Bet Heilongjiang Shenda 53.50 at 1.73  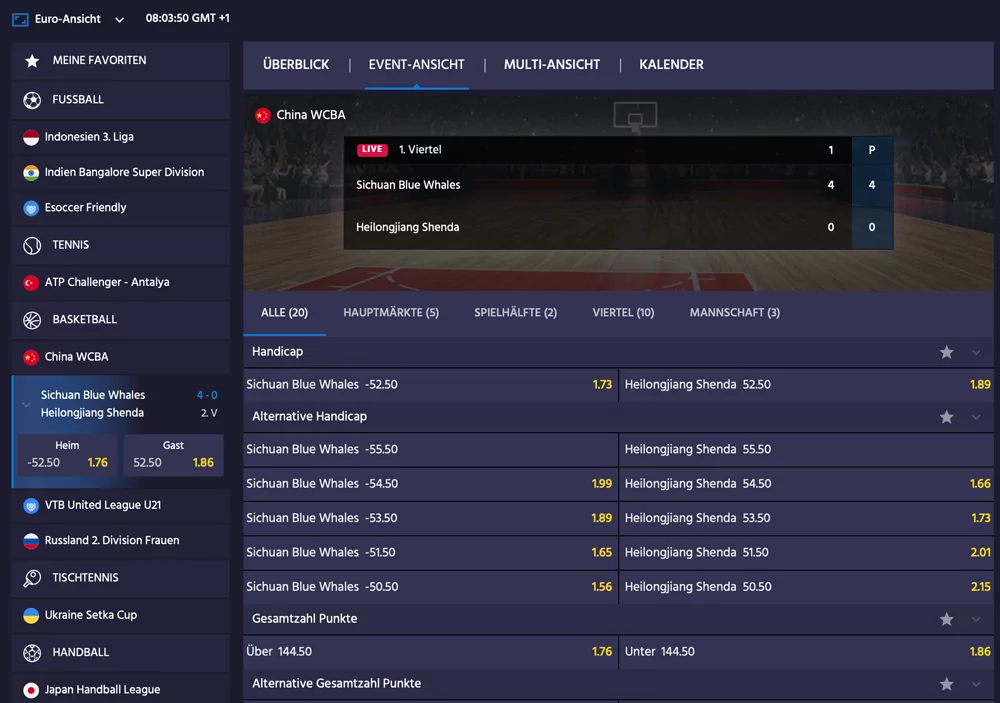807,518
